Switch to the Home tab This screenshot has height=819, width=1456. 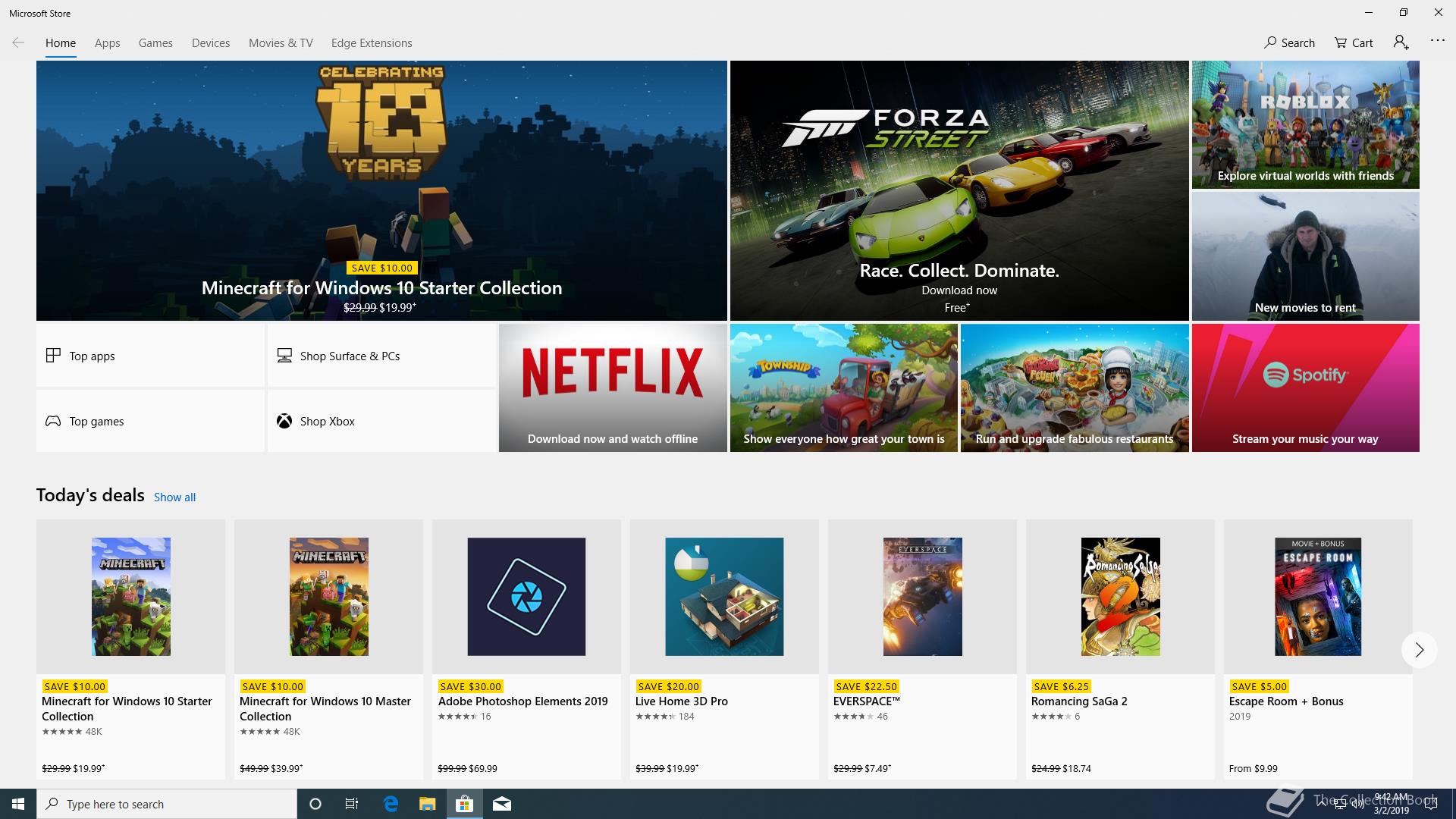click(x=61, y=43)
